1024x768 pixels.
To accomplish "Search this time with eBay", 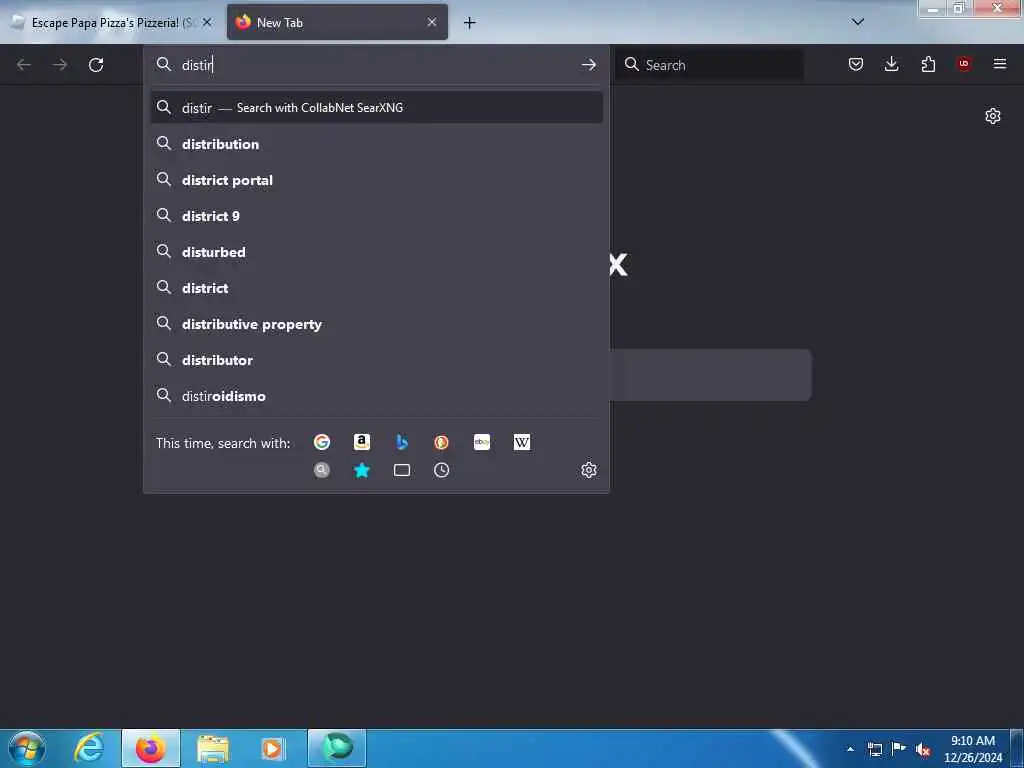I will pyautogui.click(x=482, y=442).
